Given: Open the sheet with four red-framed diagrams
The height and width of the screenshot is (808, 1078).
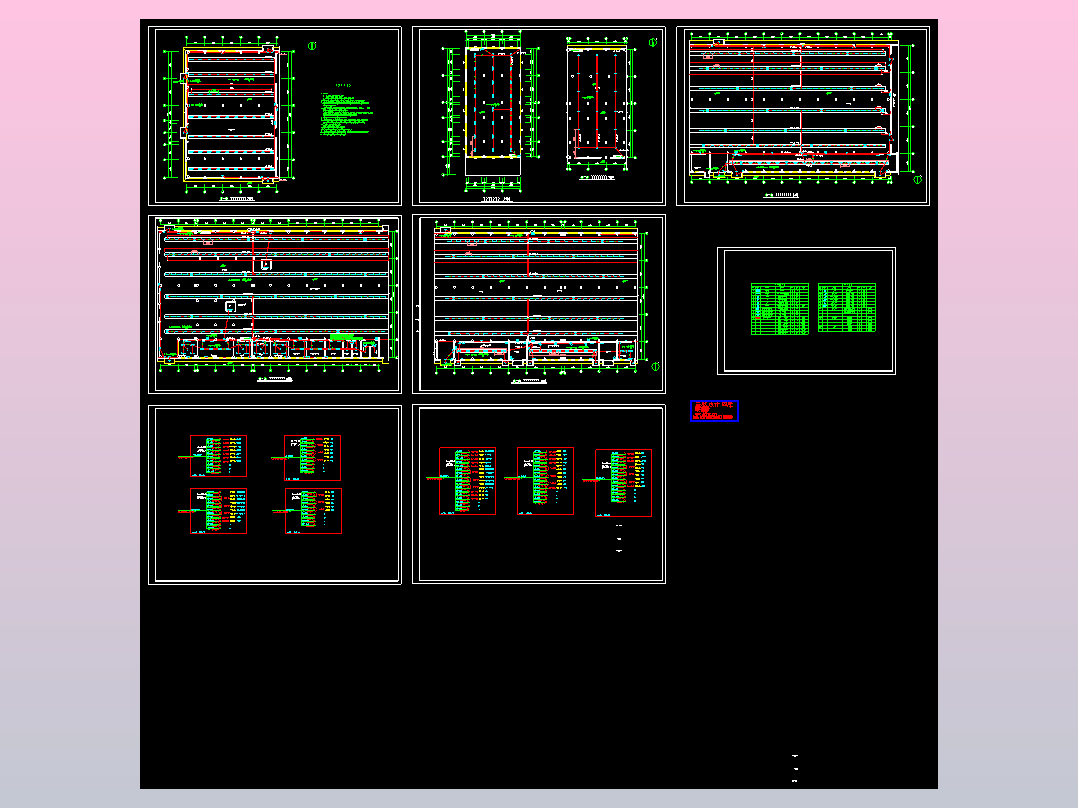Looking at the screenshot, I should [x=275, y=494].
